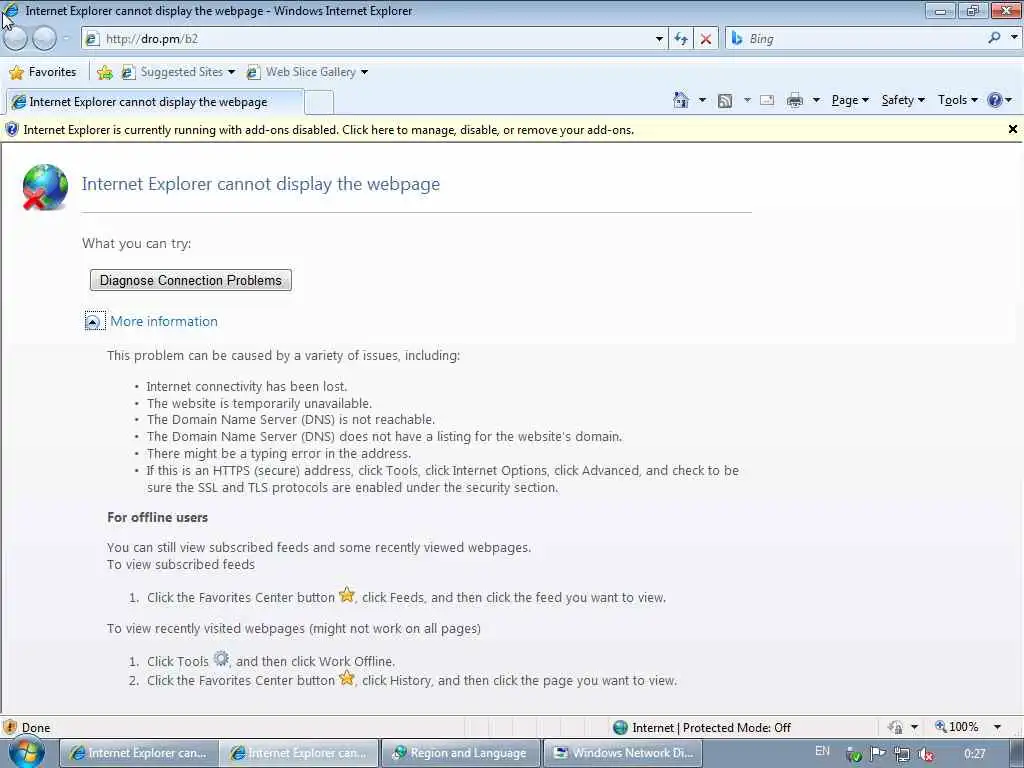Collapse the More information expander arrow
The height and width of the screenshot is (768, 1024).
(x=94, y=321)
